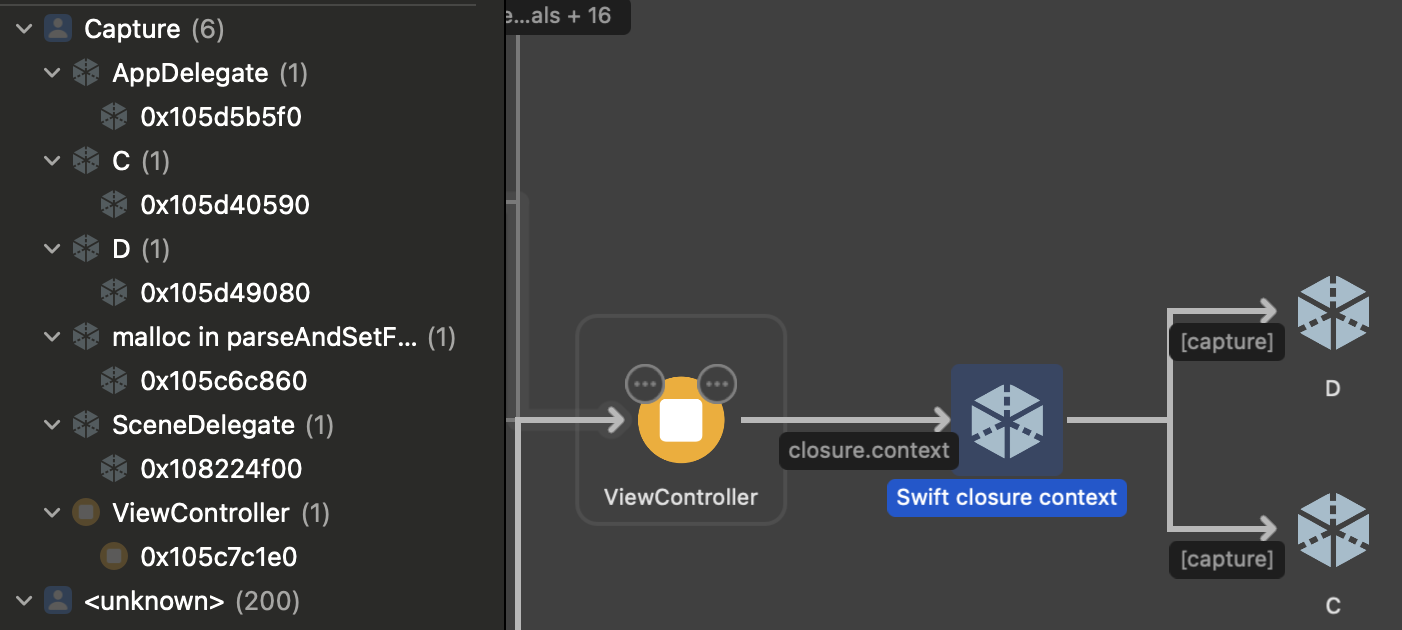This screenshot has width=1402, height=630.
Task: Select the Swift closure context node
Action: point(1007,419)
